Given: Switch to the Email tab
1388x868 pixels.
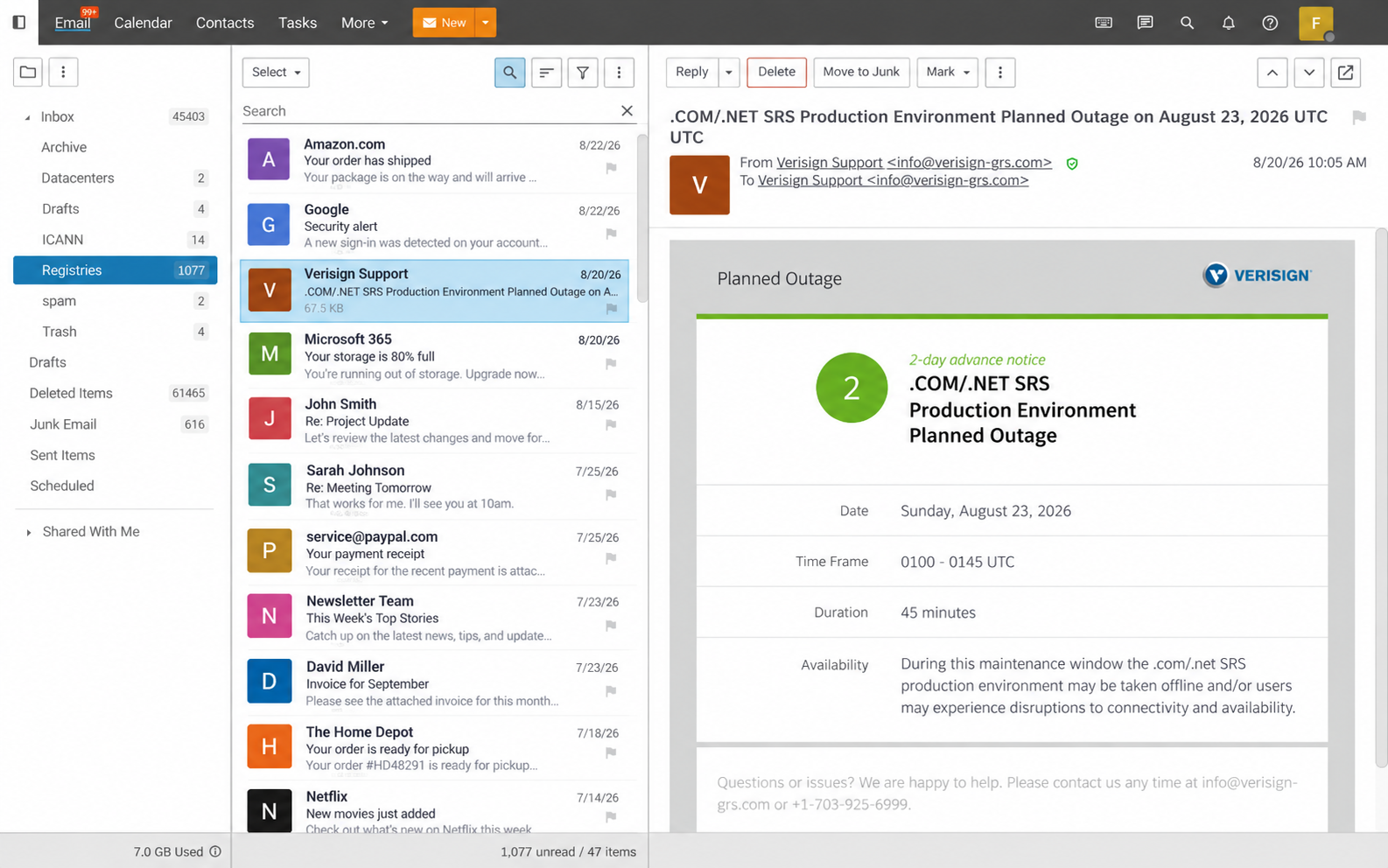Looking at the screenshot, I should point(72,23).
